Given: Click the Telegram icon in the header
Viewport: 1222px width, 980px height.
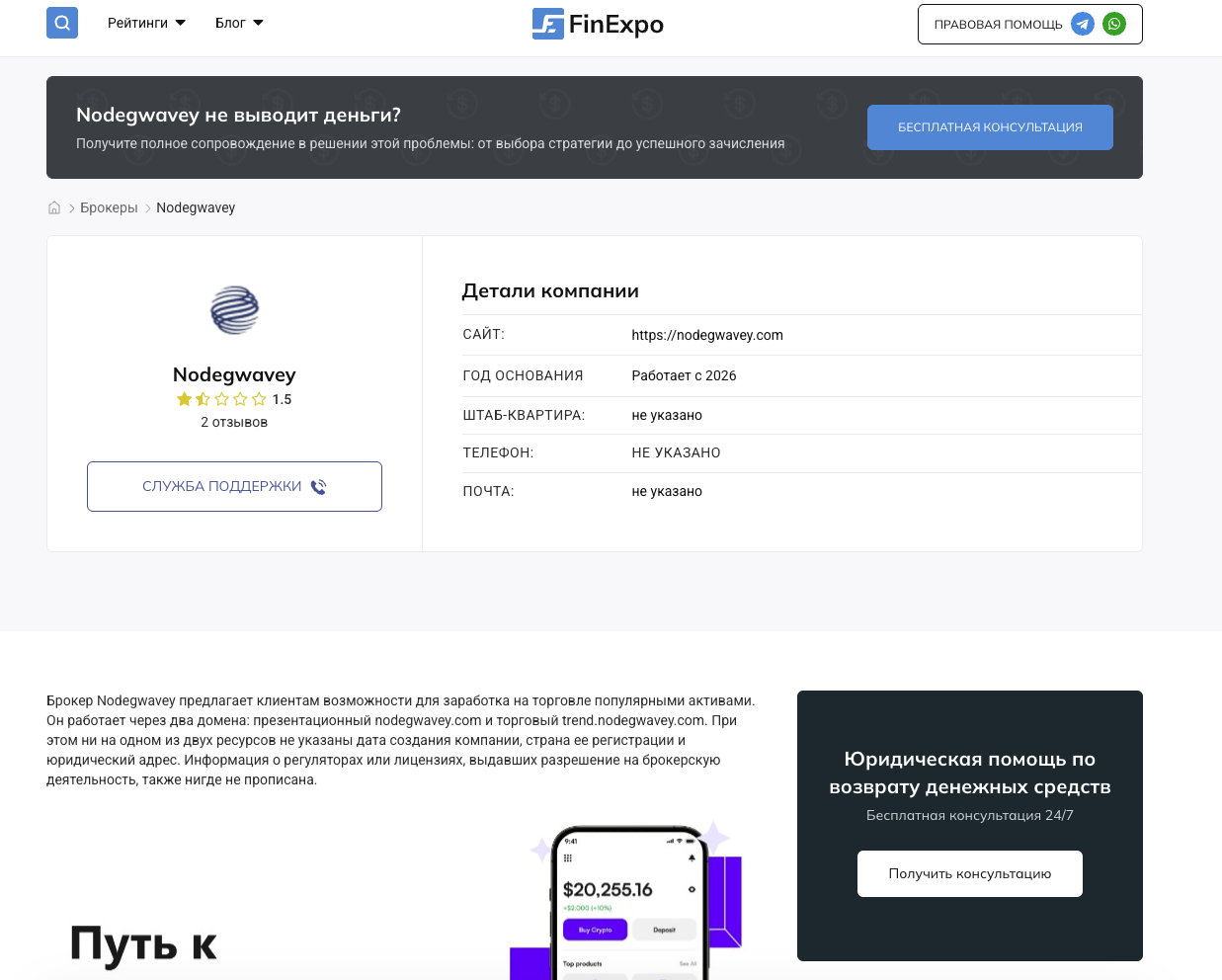Looking at the screenshot, I should click(x=1083, y=24).
